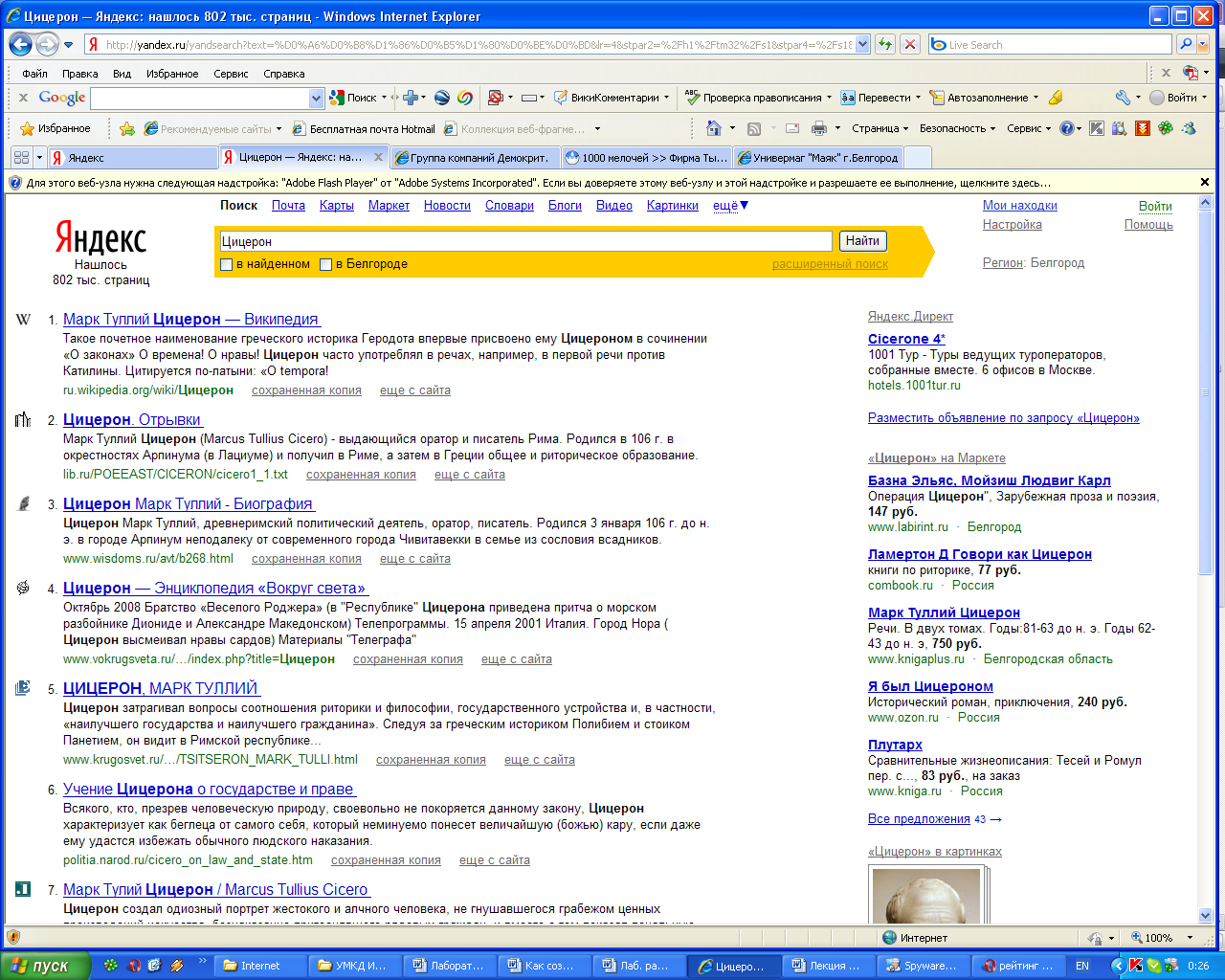
Task: Click the Live Search input box
Action: tap(1050, 44)
